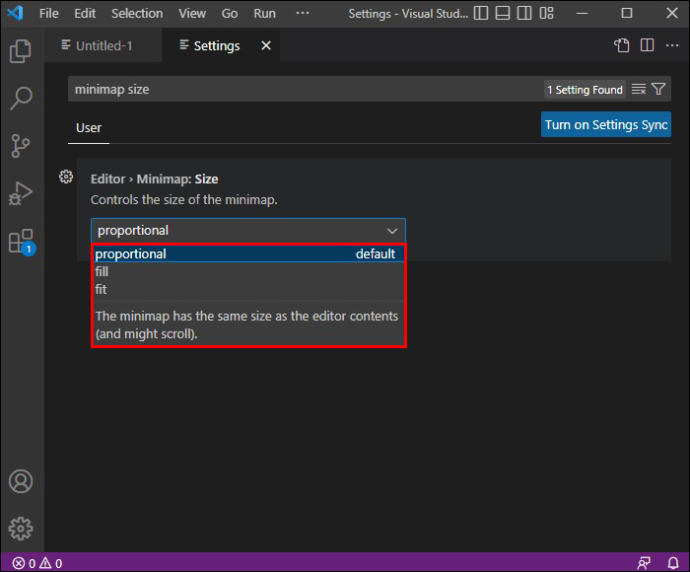The width and height of the screenshot is (690, 572).
Task: Clear the settings search input
Action: (x=639, y=89)
